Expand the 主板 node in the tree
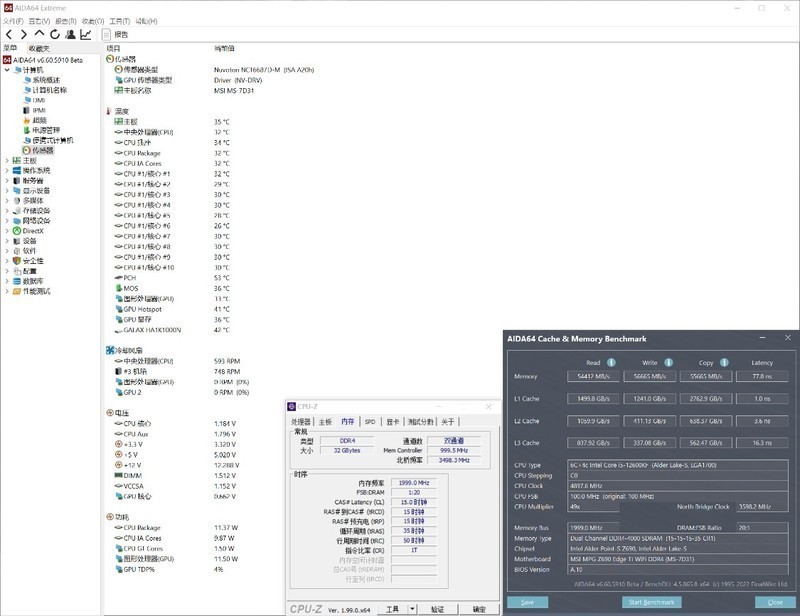 [6, 160]
